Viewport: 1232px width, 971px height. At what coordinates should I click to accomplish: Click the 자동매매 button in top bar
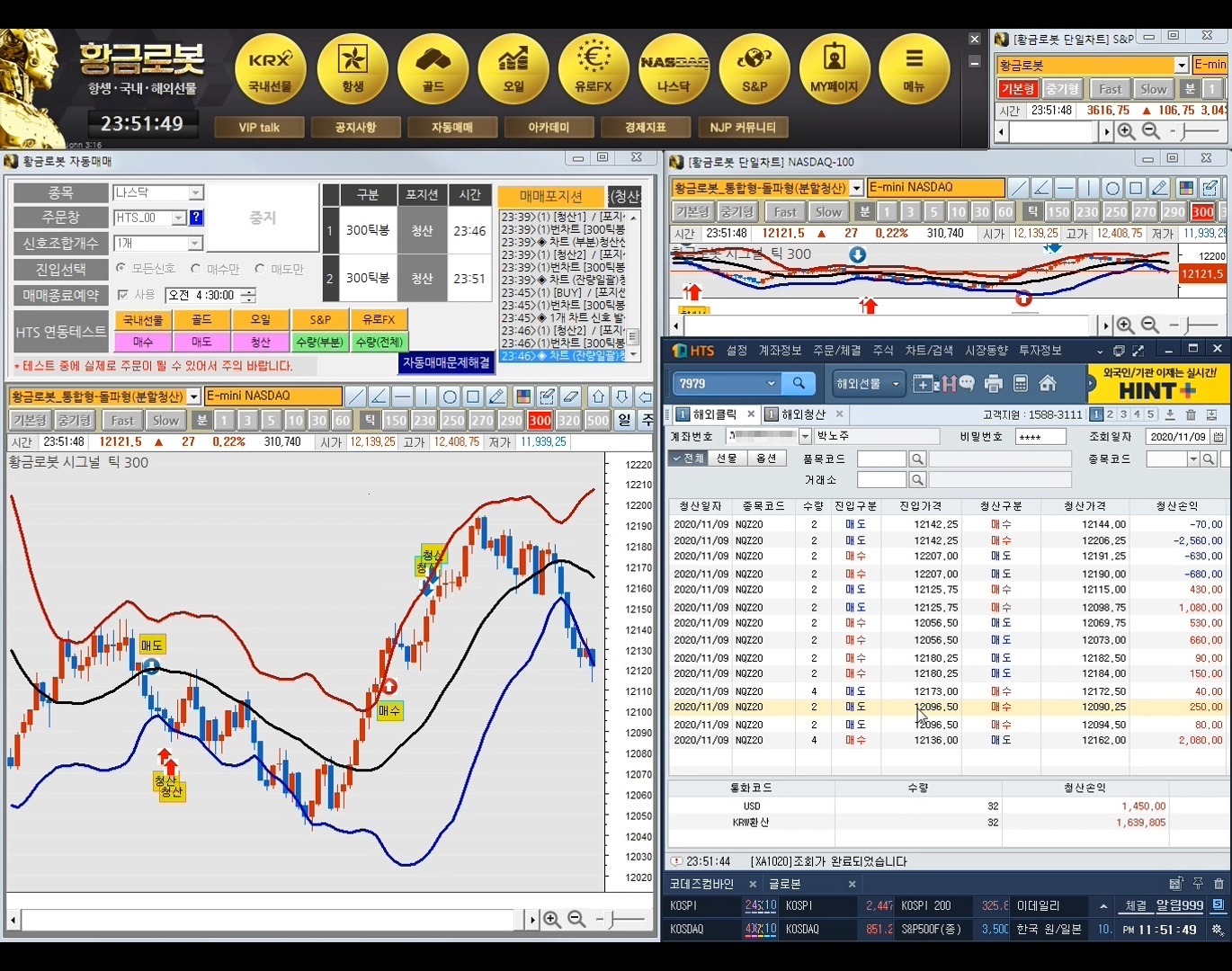pyautogui.click(x=452, y=128)
